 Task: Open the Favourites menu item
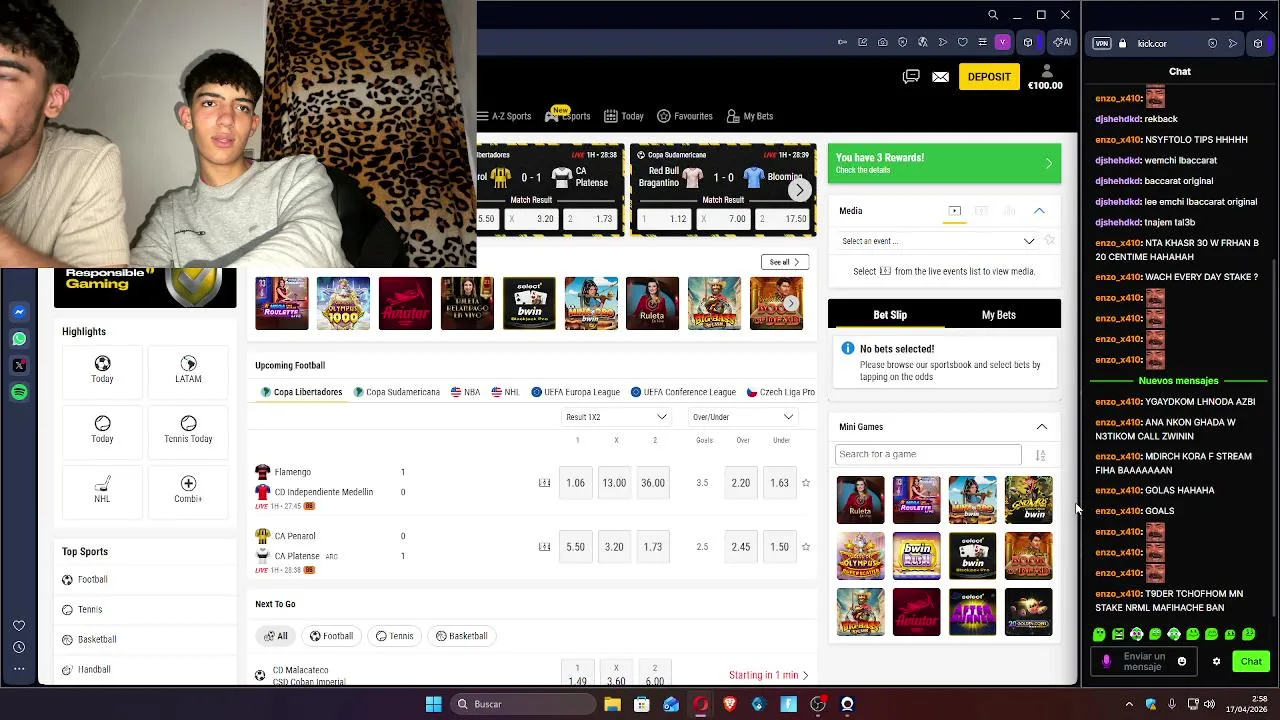(x=685, y=116)
